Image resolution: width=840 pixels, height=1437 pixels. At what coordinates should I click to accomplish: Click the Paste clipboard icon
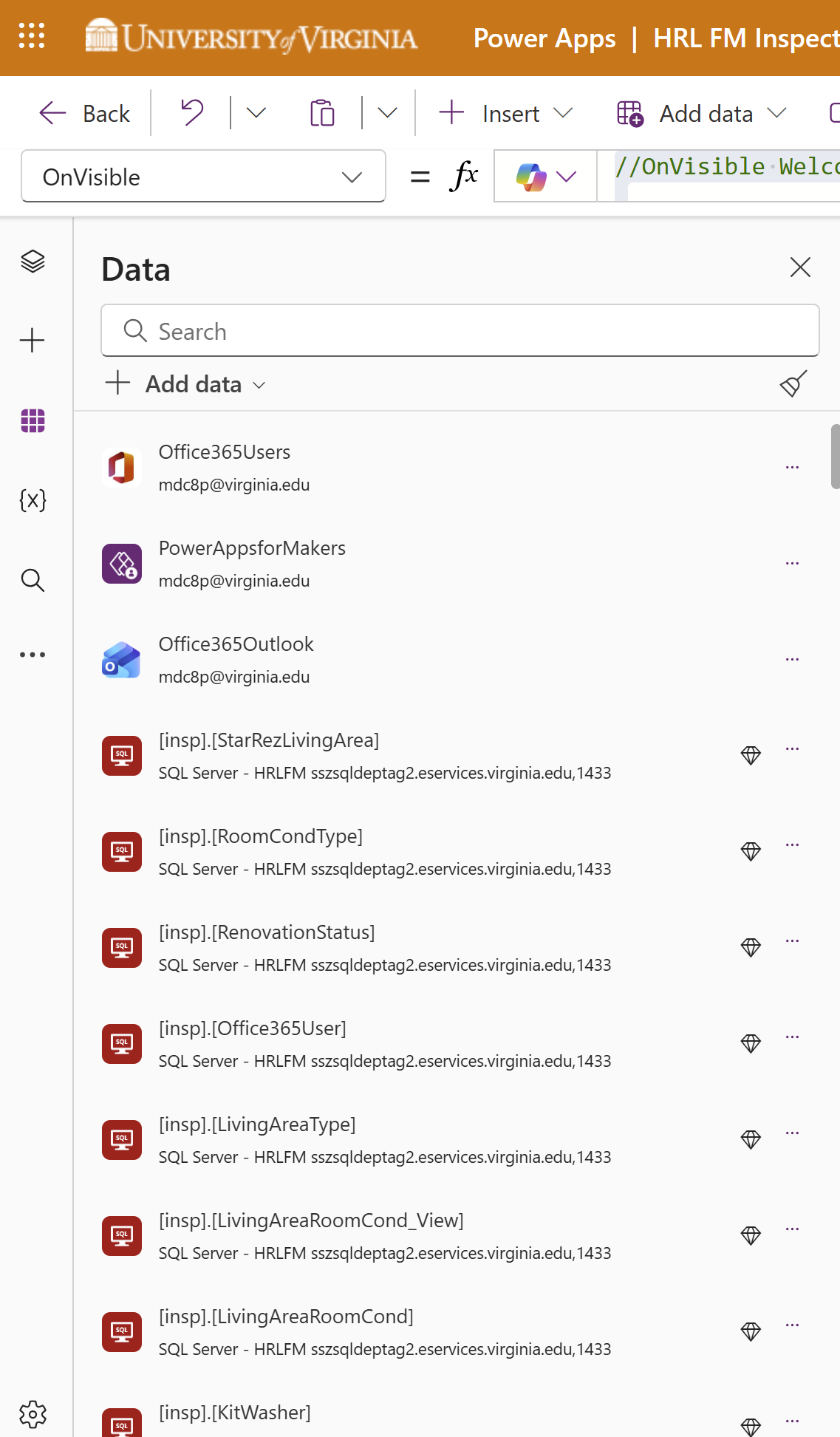(x=322, y=113)
